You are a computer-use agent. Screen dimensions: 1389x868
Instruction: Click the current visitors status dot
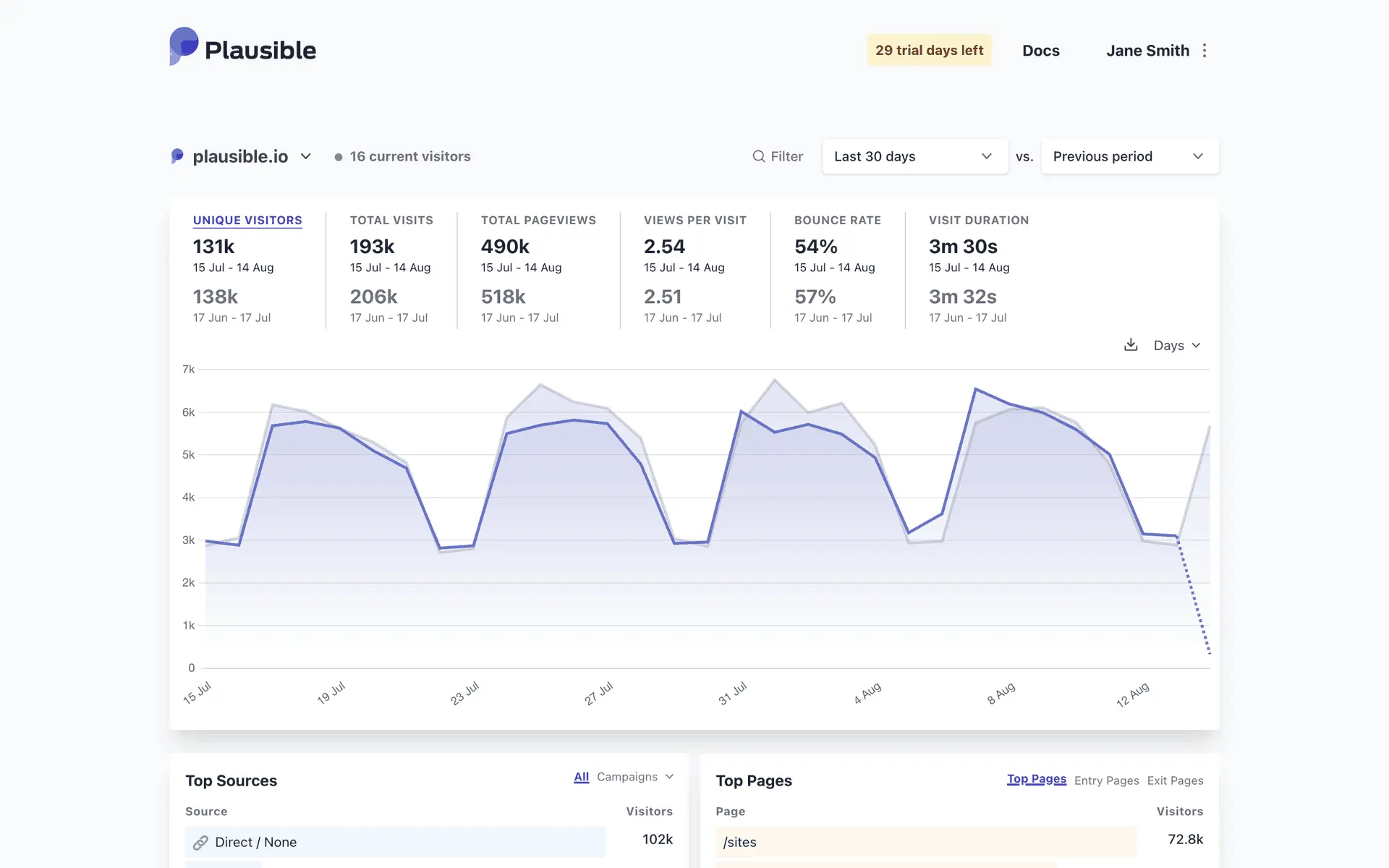338,157
